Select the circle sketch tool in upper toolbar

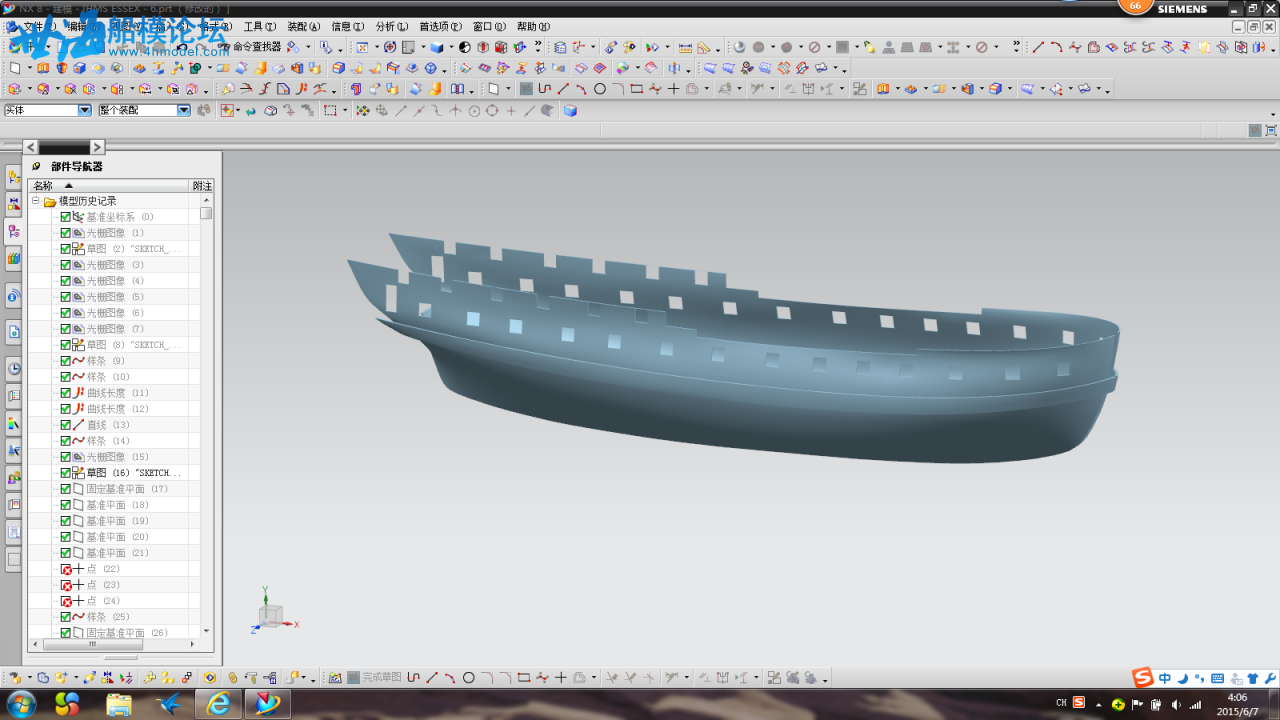[x=599, y=89]
